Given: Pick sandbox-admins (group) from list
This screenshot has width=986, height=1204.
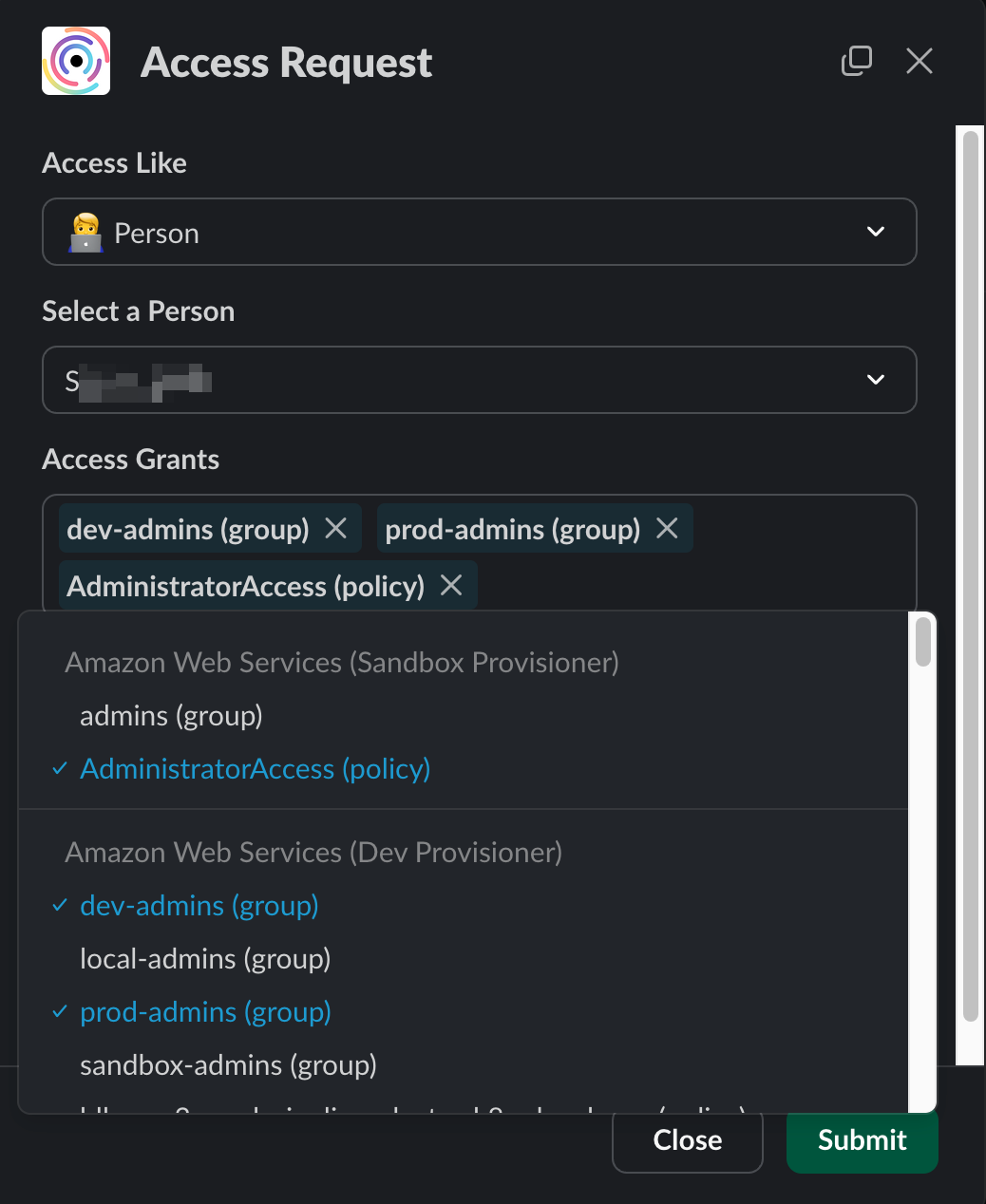Looking at the screenshot, I should [x=228, y=1065].
